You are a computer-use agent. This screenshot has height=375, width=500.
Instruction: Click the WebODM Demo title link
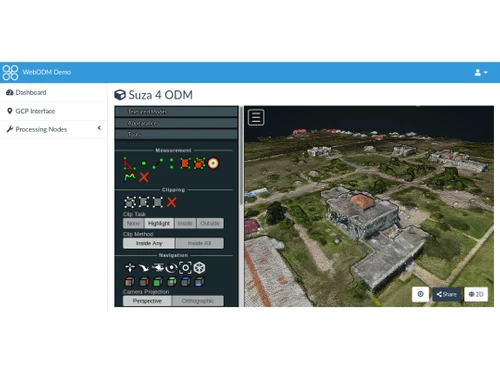[x=47, y=72]
